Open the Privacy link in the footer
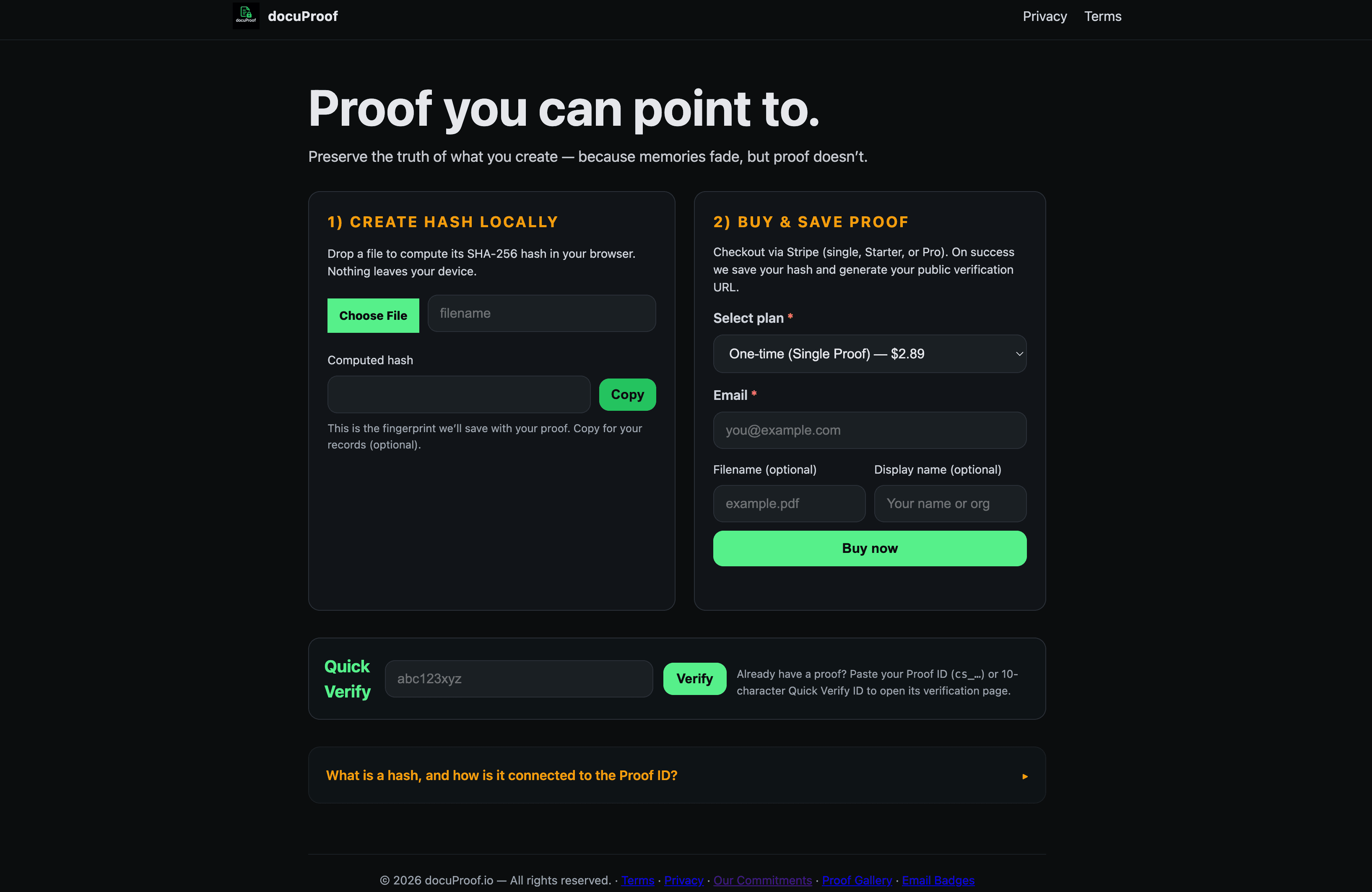Image resolution: width=1372 pixels, height=892 pixels. pos(683,880)
